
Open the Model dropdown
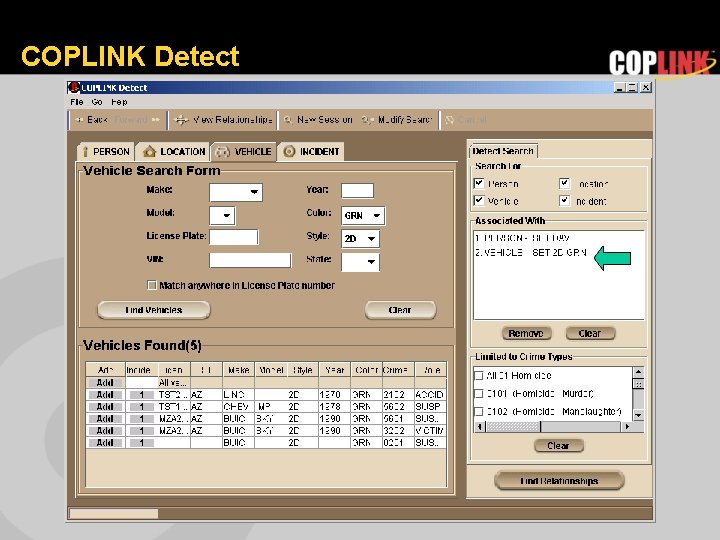click(222, 215)
